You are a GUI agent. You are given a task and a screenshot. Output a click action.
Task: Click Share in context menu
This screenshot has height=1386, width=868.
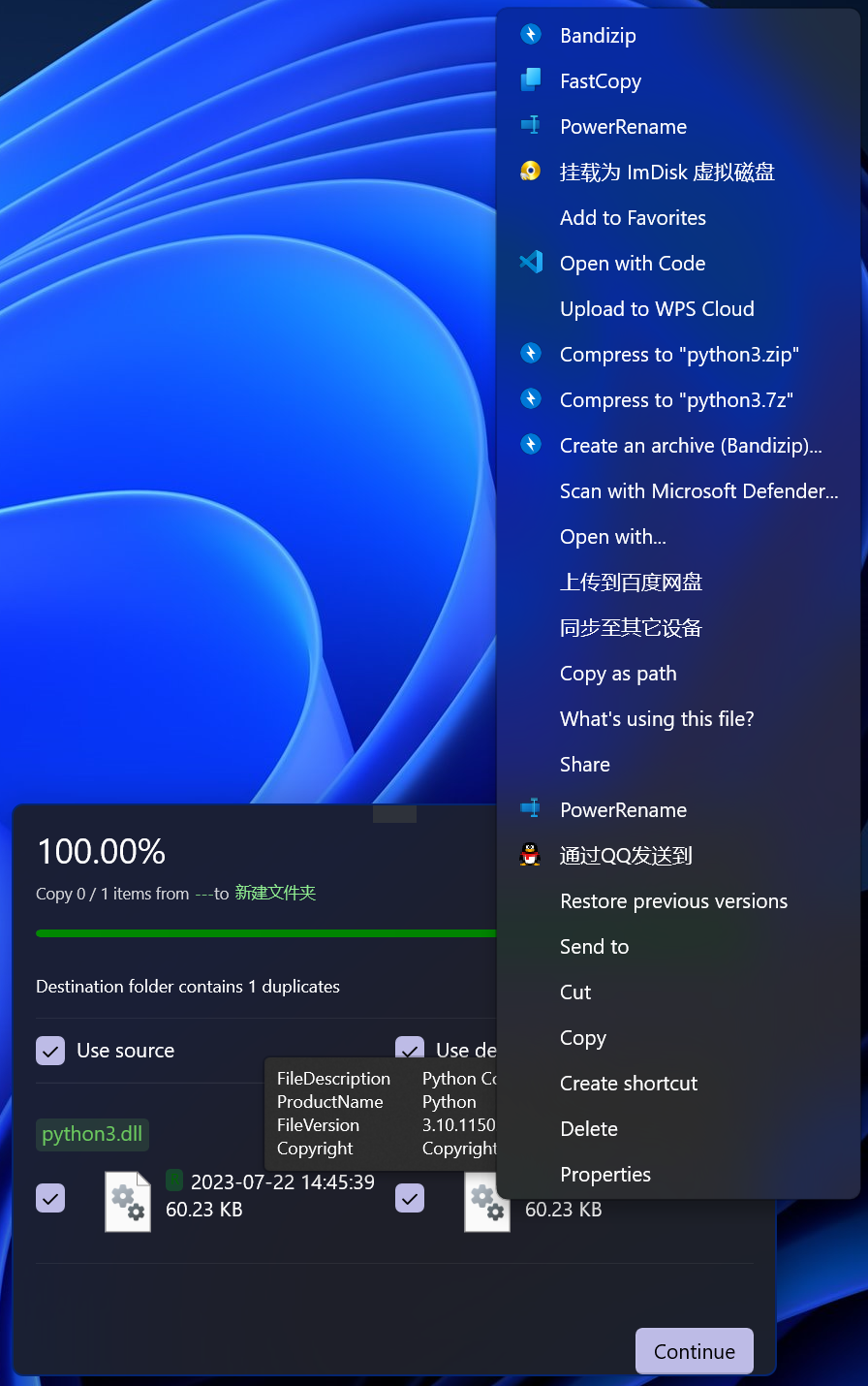click(678, 764)
